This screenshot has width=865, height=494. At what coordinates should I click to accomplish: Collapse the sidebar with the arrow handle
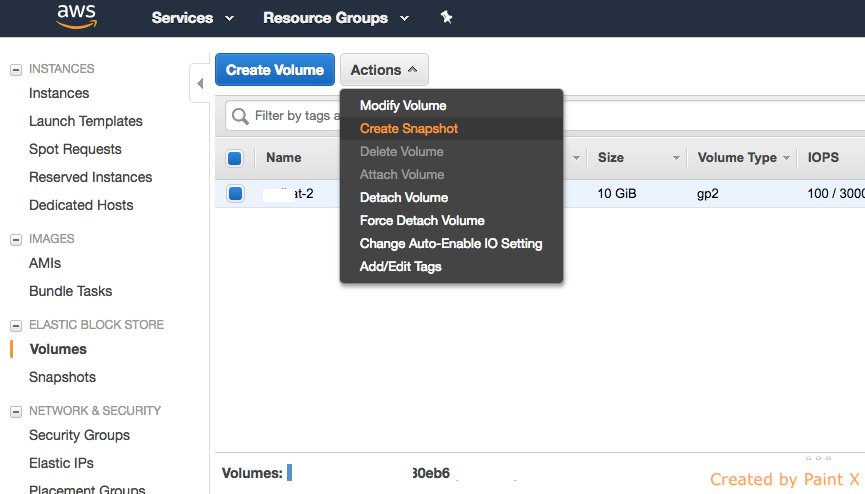coord(200,84)
